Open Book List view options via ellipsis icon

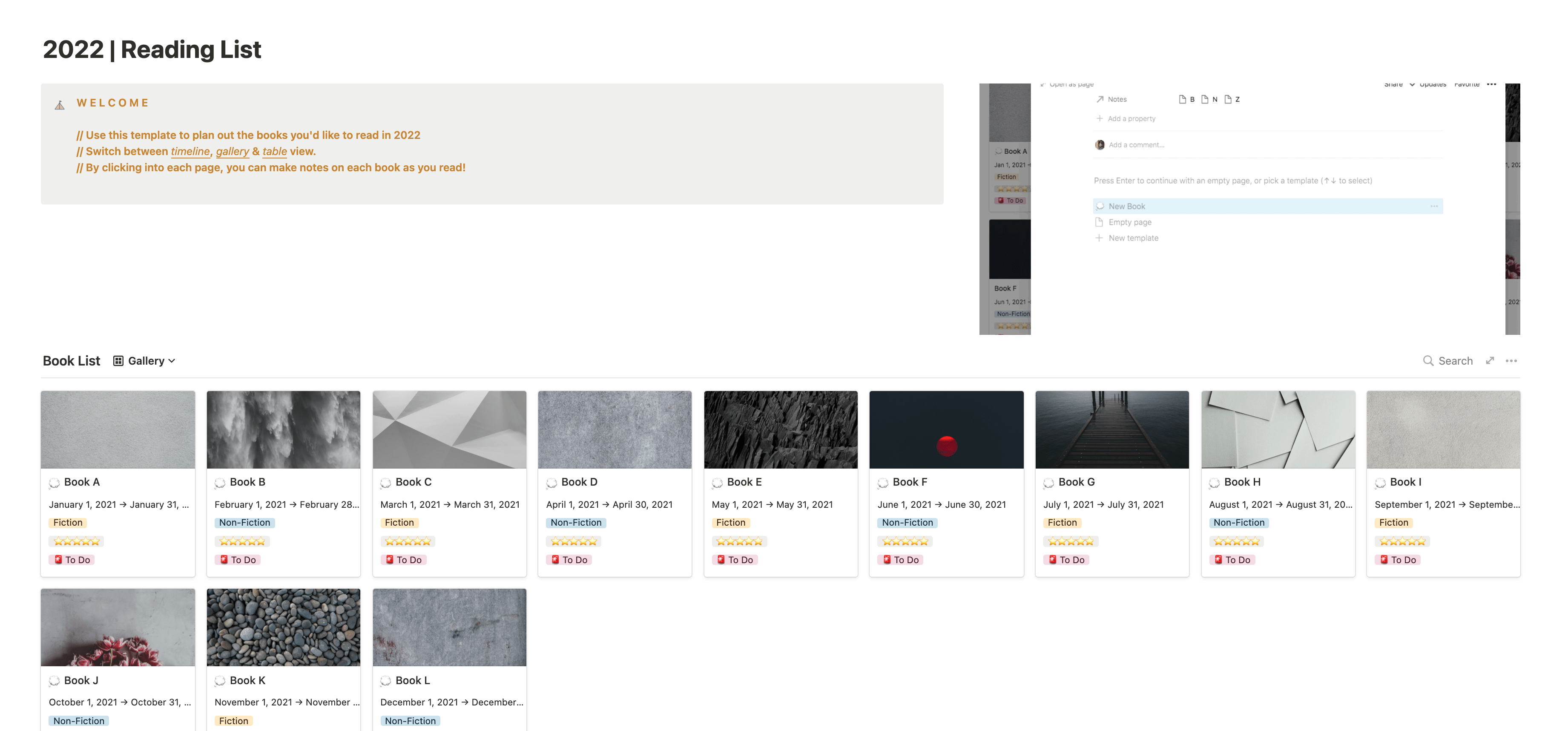click(x=1511, y=360)
